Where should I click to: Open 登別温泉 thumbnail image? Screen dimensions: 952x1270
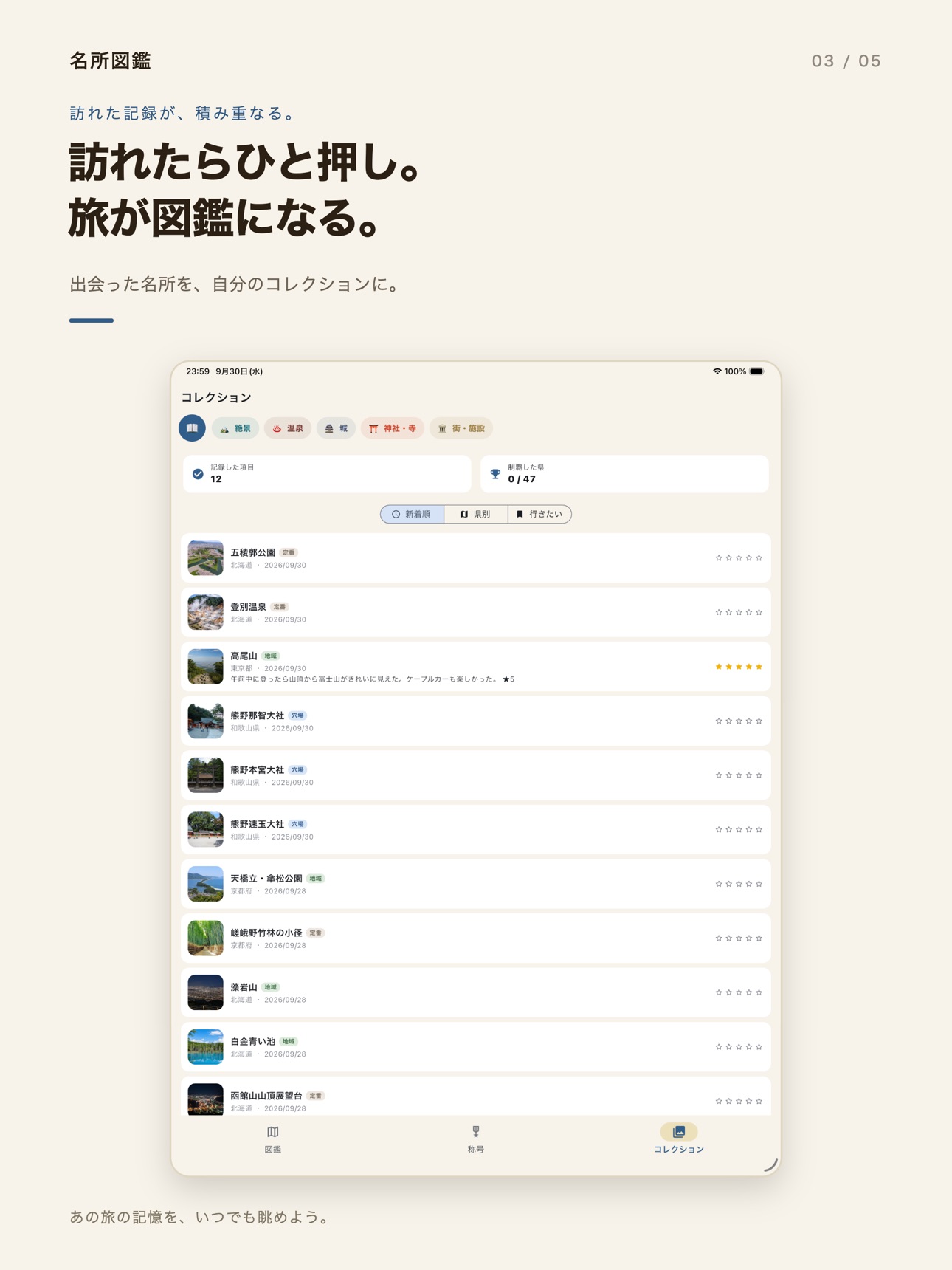tap(205, 612)
